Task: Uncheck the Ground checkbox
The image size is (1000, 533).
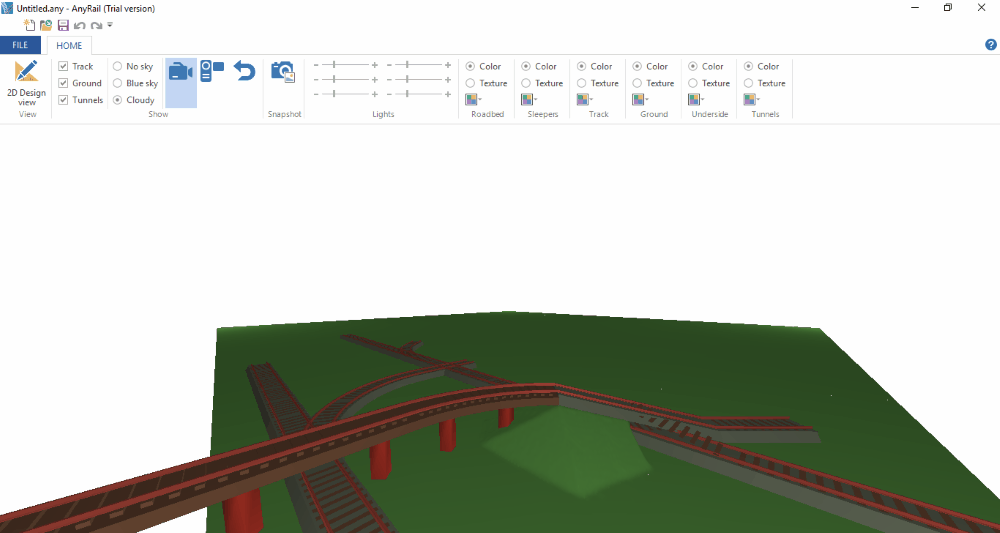Action: 63,83
